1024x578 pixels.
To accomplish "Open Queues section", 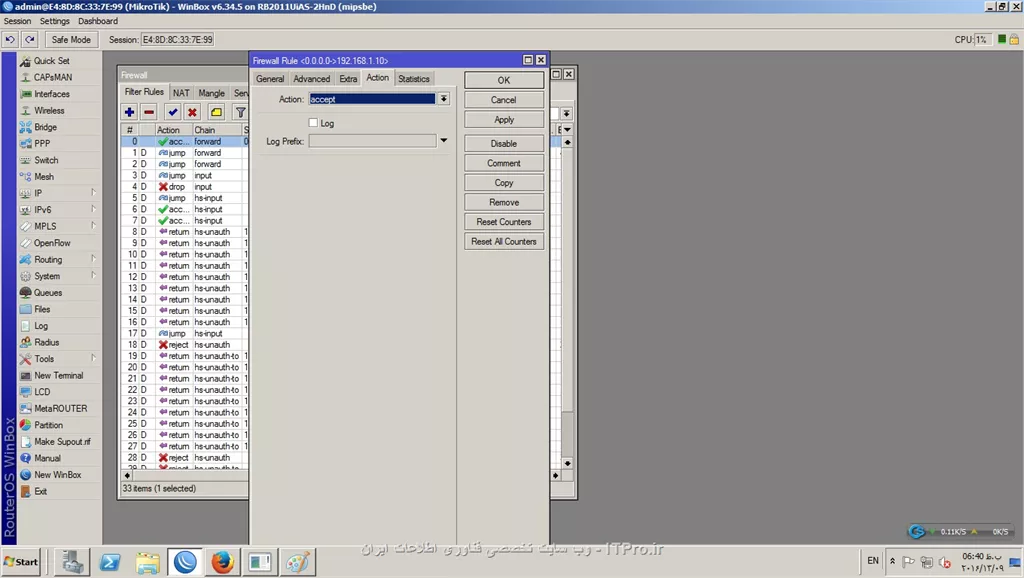I will [48, 293].
